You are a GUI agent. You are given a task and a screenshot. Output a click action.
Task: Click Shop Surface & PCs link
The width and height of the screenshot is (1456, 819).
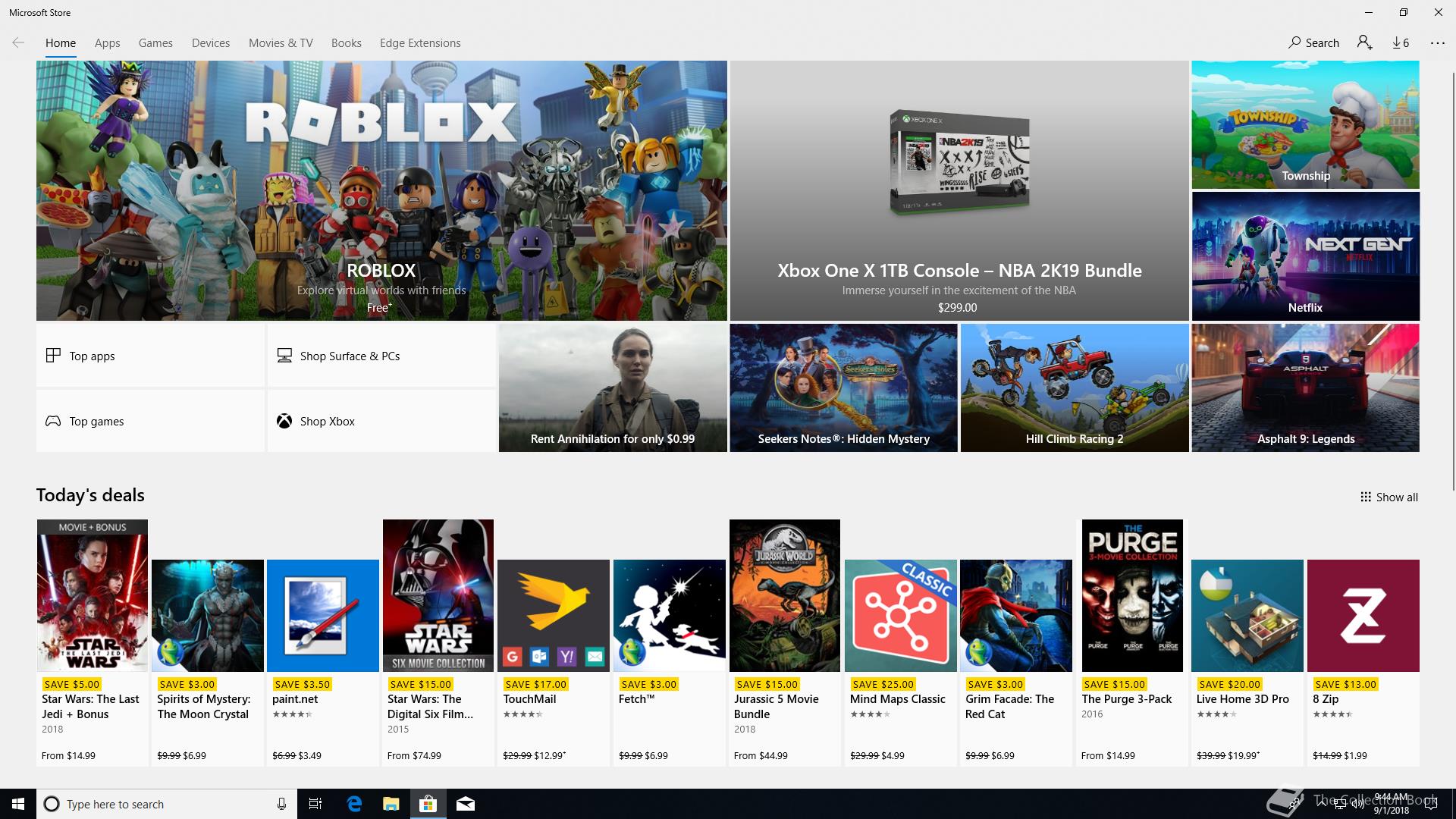click(381, 356)
